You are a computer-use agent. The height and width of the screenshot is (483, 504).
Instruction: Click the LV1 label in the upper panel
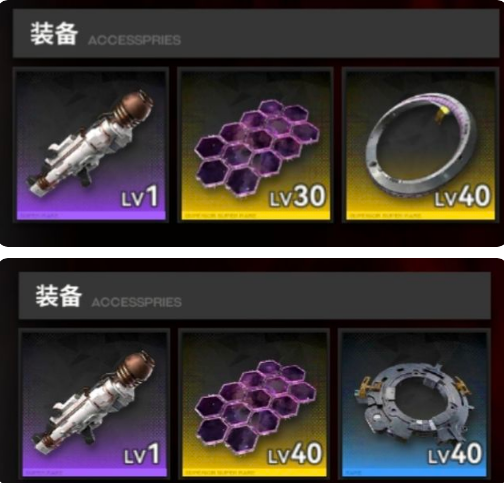click(x=140, y=197)
